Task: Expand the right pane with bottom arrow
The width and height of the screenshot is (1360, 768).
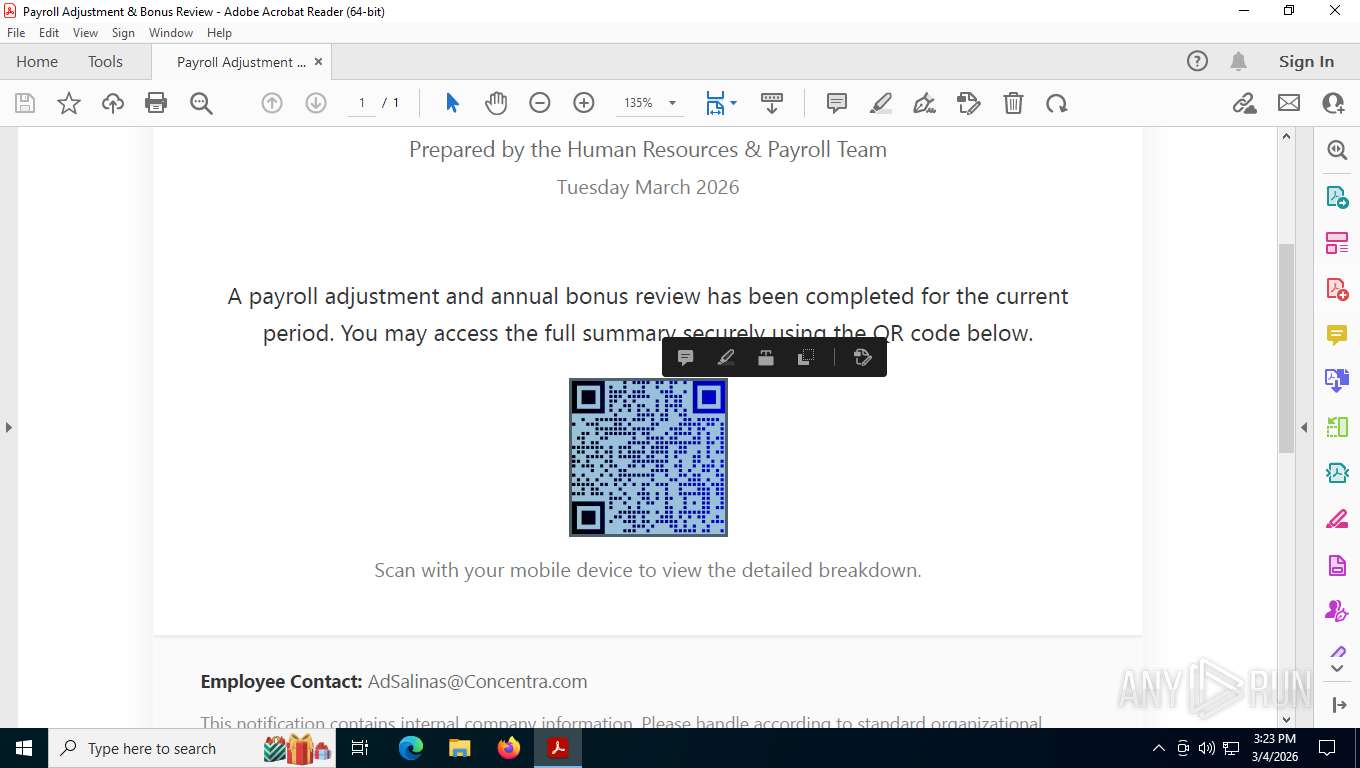Action: pyautogui.click(x=1339, y=705)
